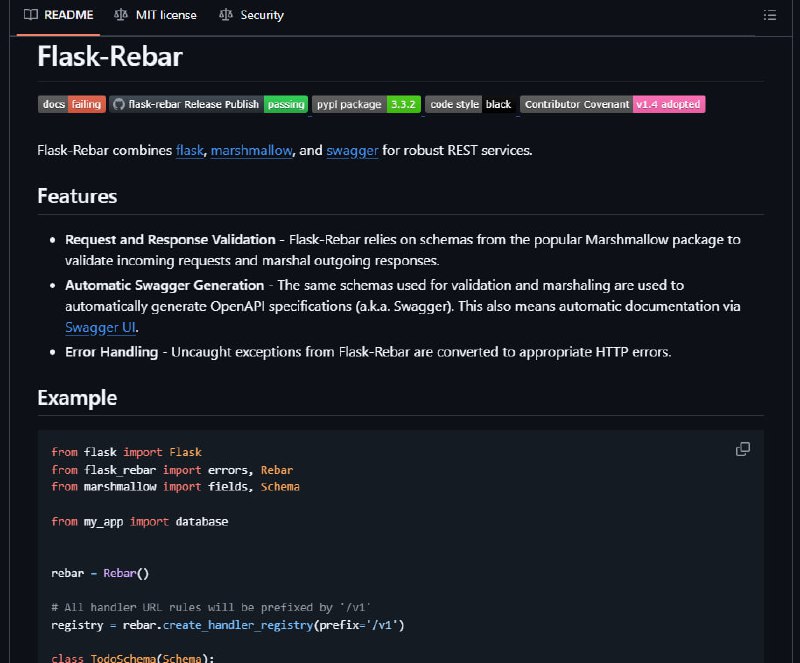The width and height of the screenshot is (800, 663).
Task: Click the scale icon beside MIT license
Action: tap(121, 15)
